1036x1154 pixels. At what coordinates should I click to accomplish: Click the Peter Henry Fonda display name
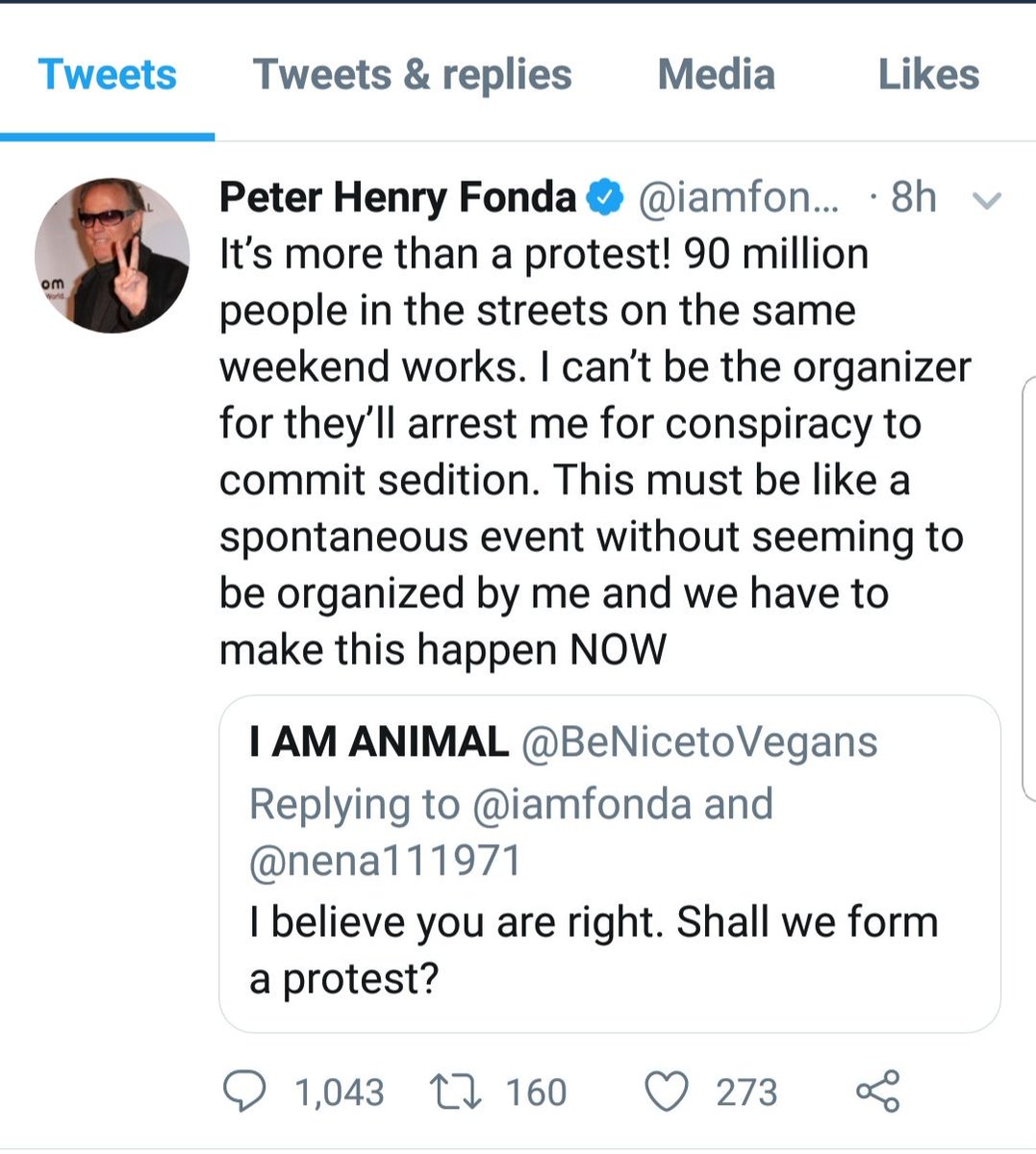pyautogui.click(x=397, y=197)
